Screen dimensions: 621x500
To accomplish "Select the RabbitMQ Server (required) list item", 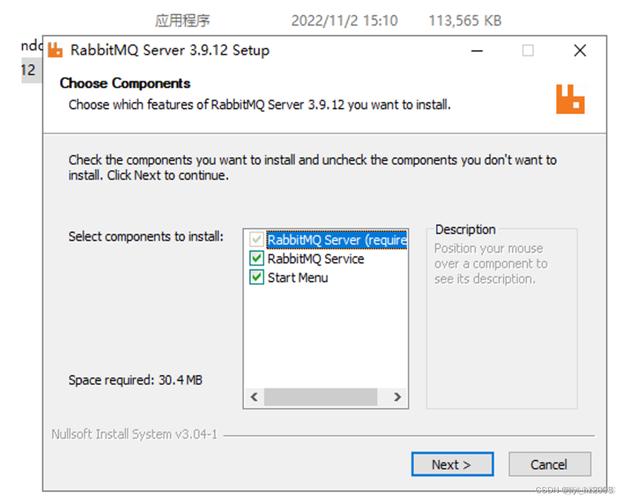I will (337, 240).
